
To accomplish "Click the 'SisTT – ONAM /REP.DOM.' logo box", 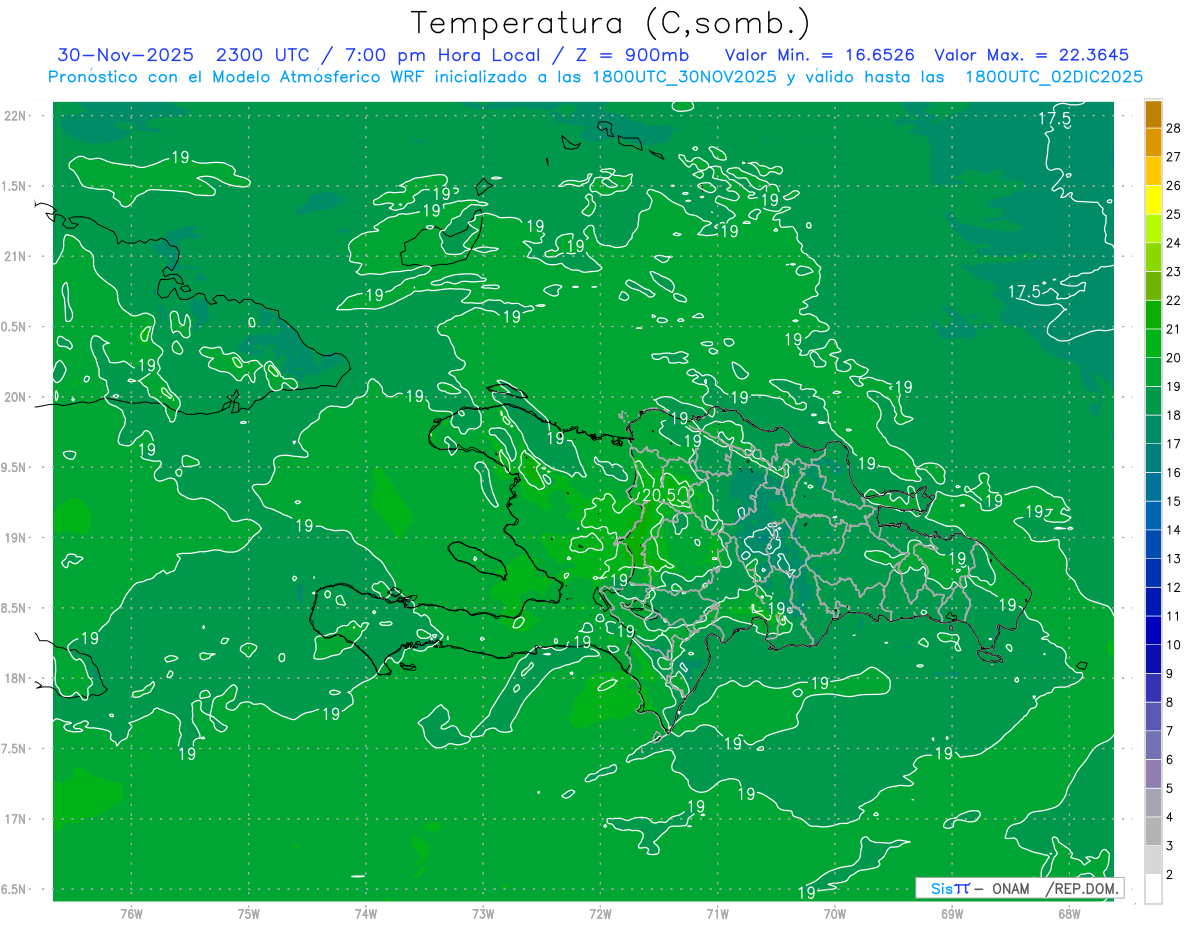I will coord(1019,888).
